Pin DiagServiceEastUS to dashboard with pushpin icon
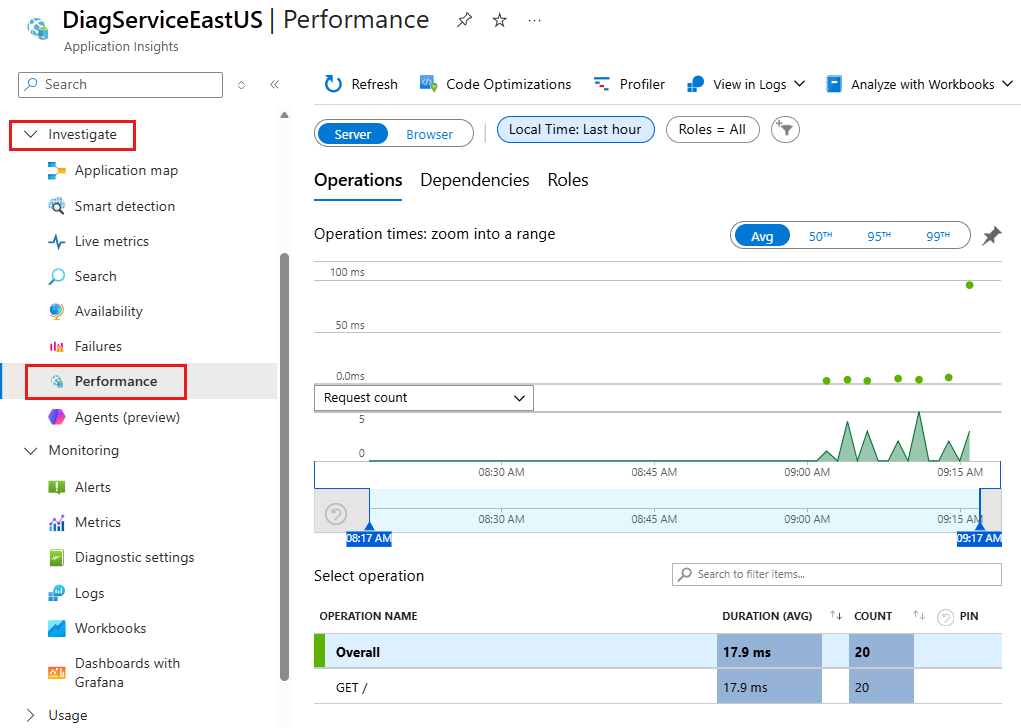This screenshot has width=1021, height=728. pyautogui.click(x=464, y=20)
